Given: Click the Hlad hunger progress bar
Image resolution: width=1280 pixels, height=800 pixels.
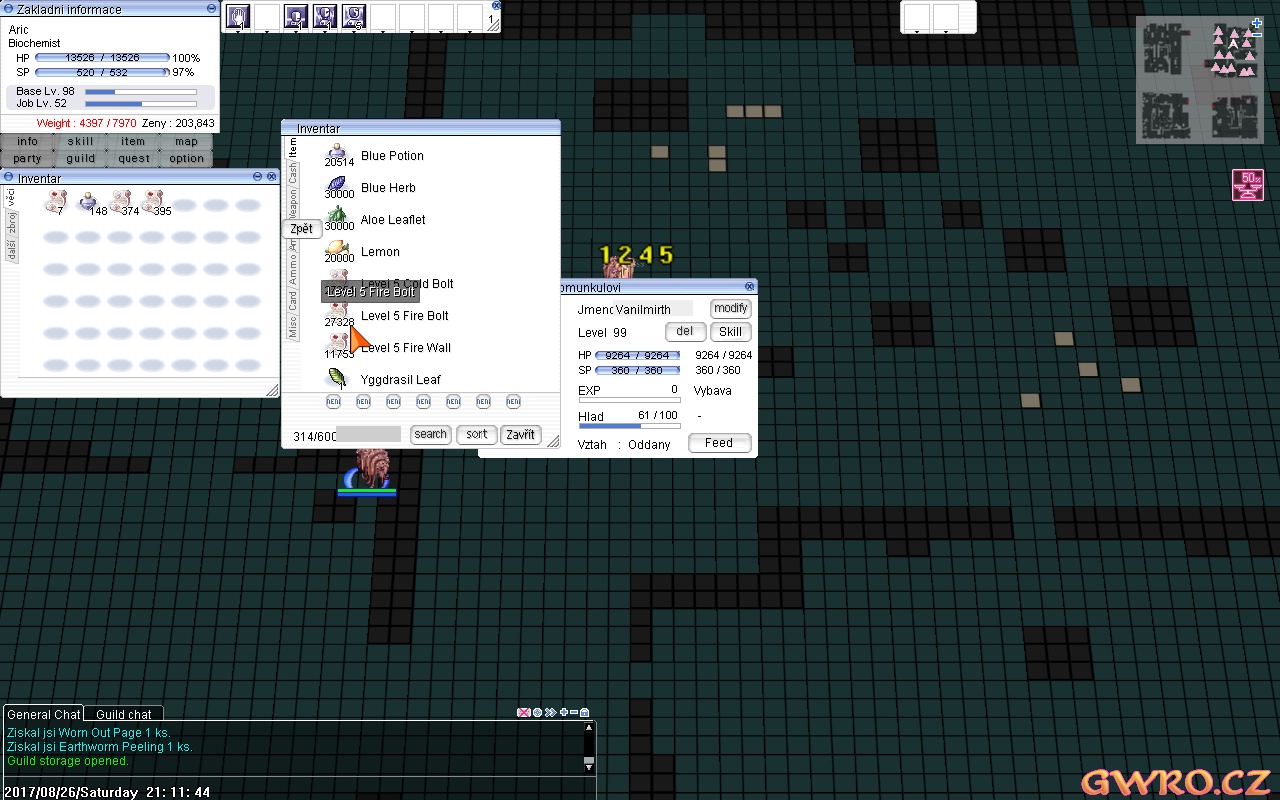Looking at the screenshot, I should 629,426.
